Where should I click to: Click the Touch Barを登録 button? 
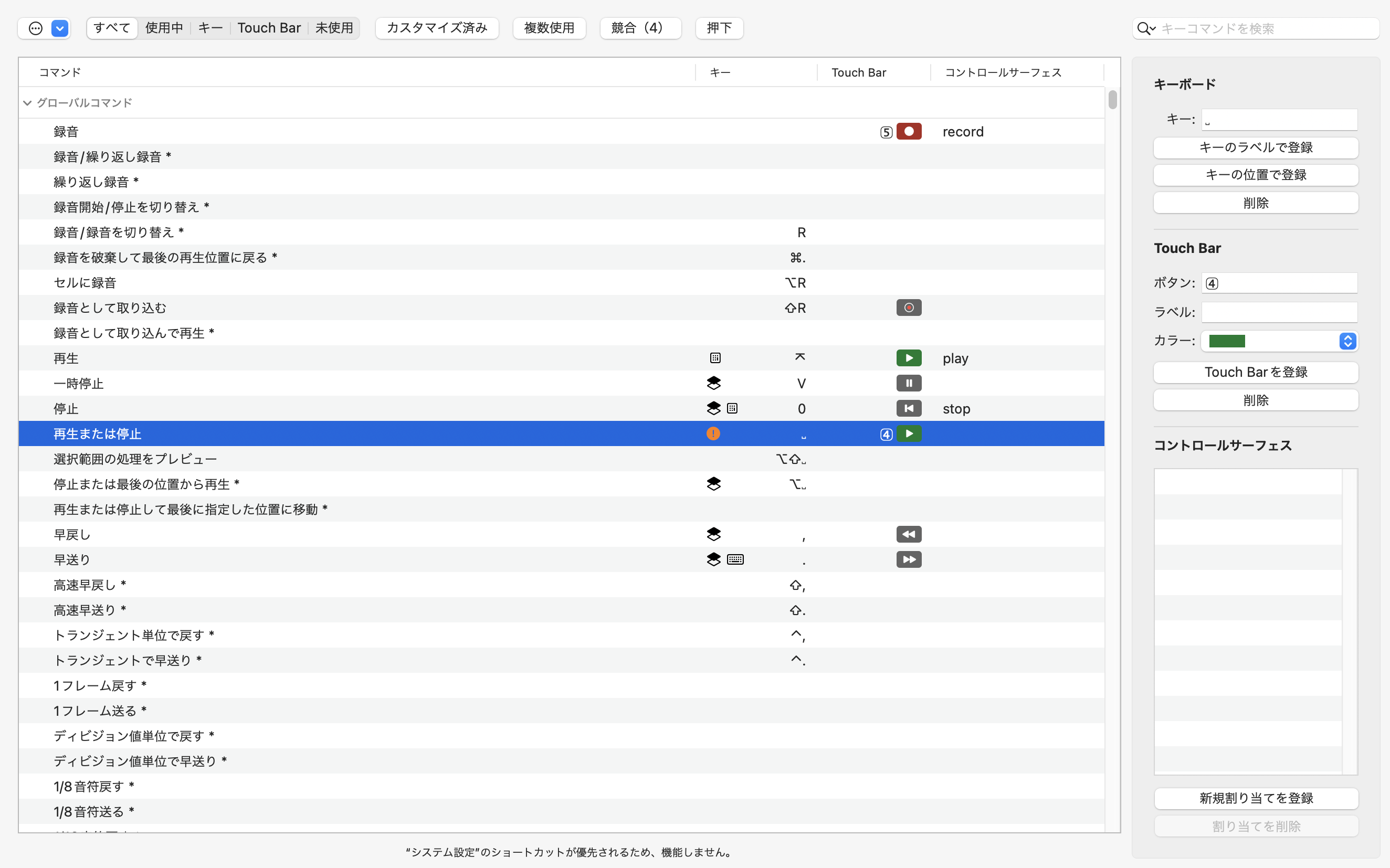(1255, 372)
